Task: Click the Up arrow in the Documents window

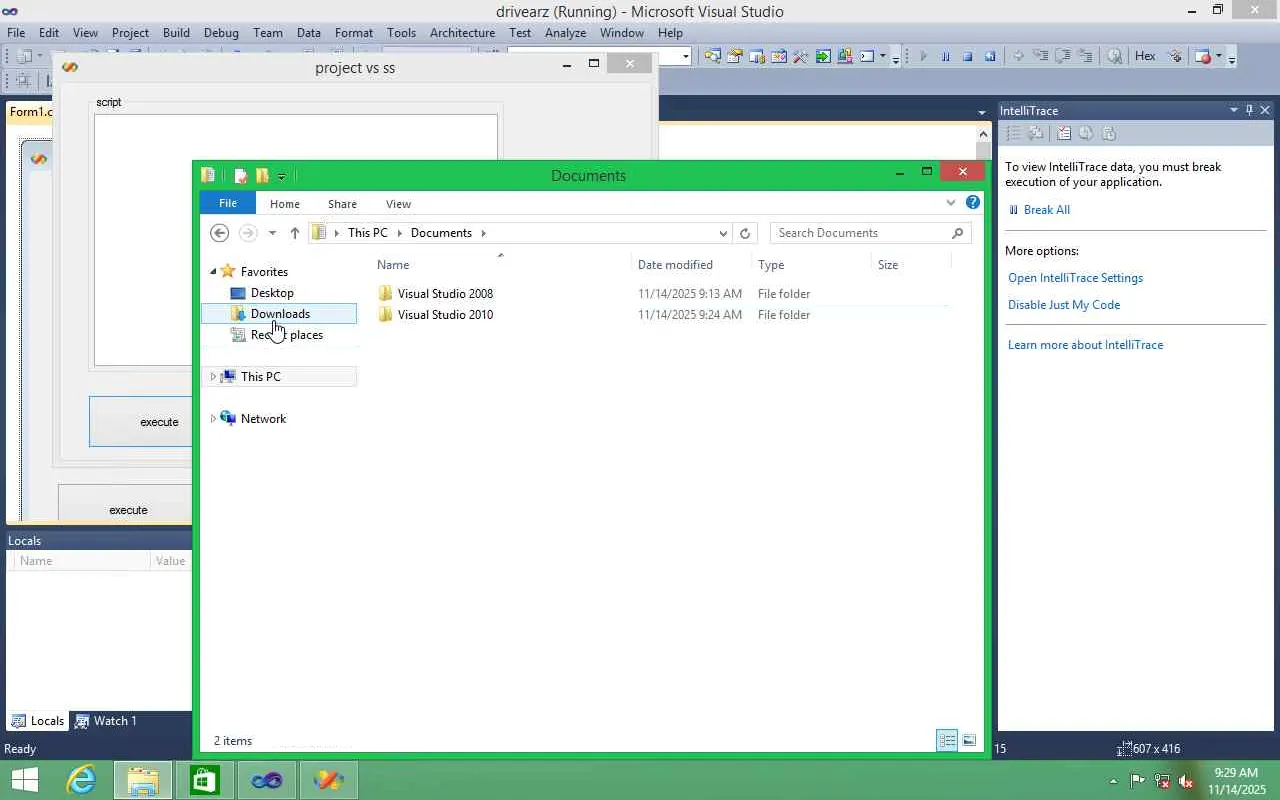Action: pyautogui.click(x=294, y=233)
